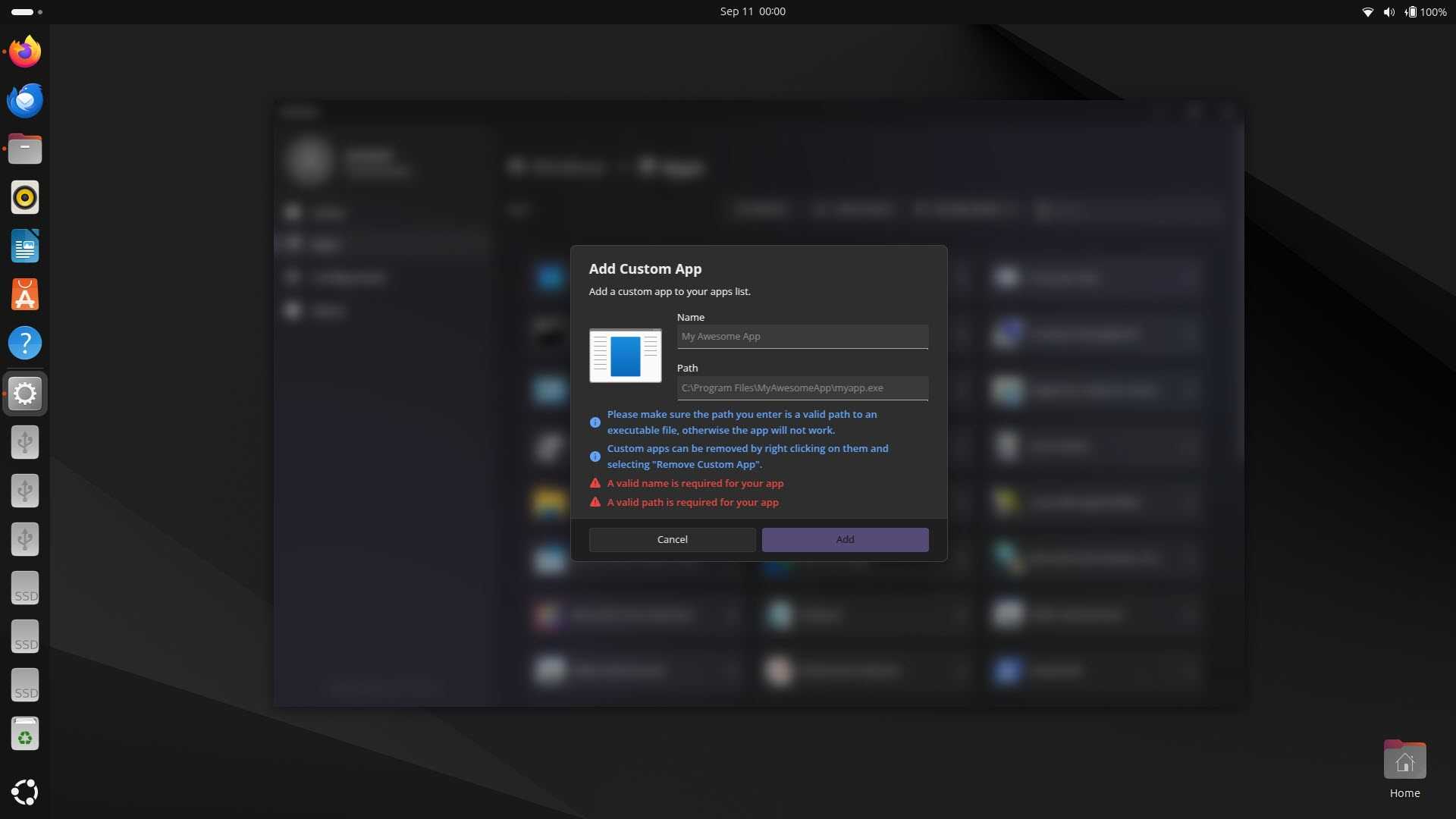The width and height of the screenshot is (1456, 819).
Task: Click the volume icon in top bar
Action: tap(1389, 12)
